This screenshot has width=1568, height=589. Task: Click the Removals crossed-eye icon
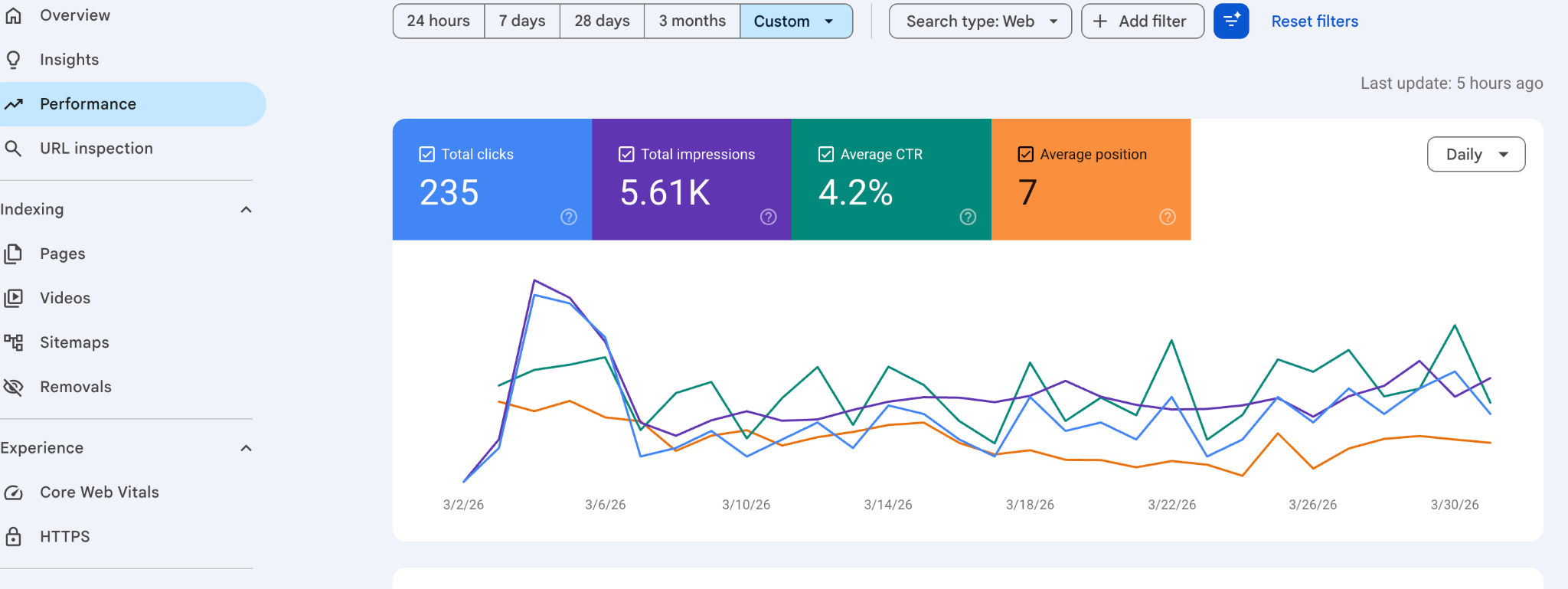[x=13, y=387]
